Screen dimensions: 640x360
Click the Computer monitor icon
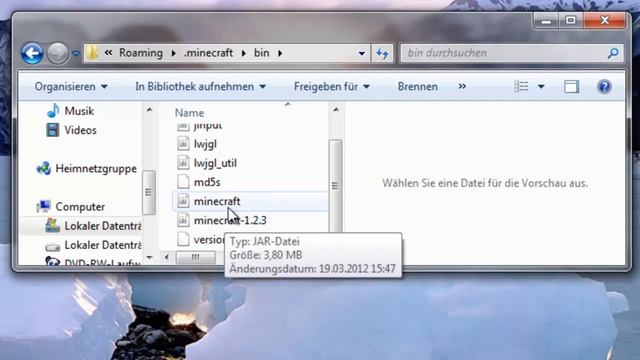coord(43,207)
